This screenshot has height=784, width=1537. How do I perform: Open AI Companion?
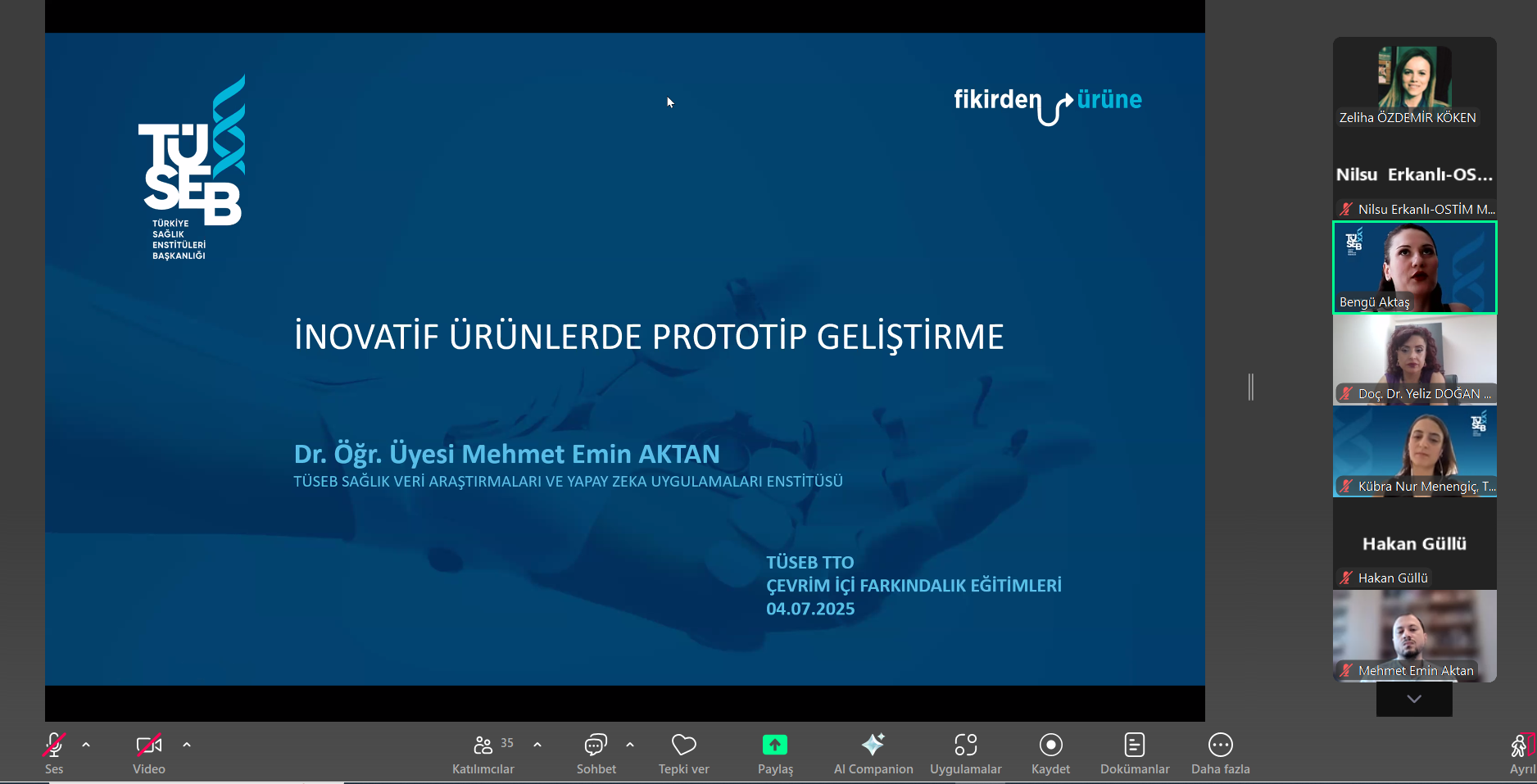tap(873, 753)
